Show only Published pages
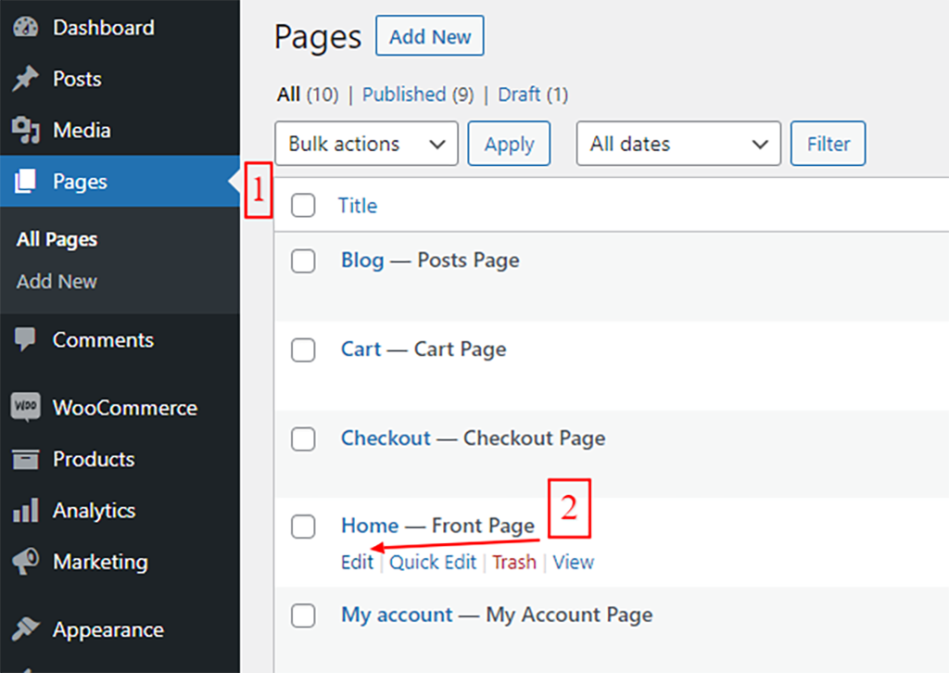 tap(404, 95)
